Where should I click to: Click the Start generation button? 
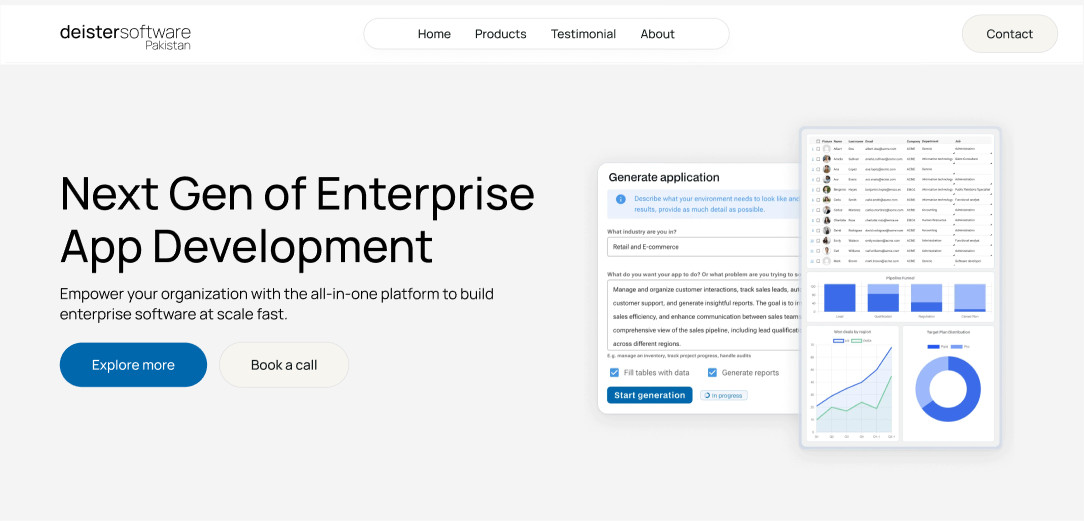coord(649,395)
